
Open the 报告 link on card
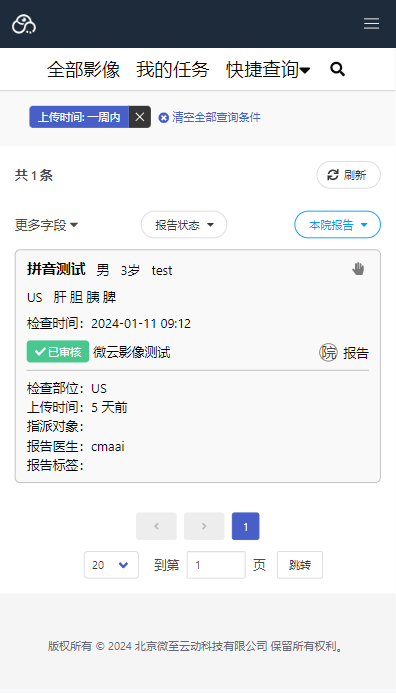click(x=356, y=353)
